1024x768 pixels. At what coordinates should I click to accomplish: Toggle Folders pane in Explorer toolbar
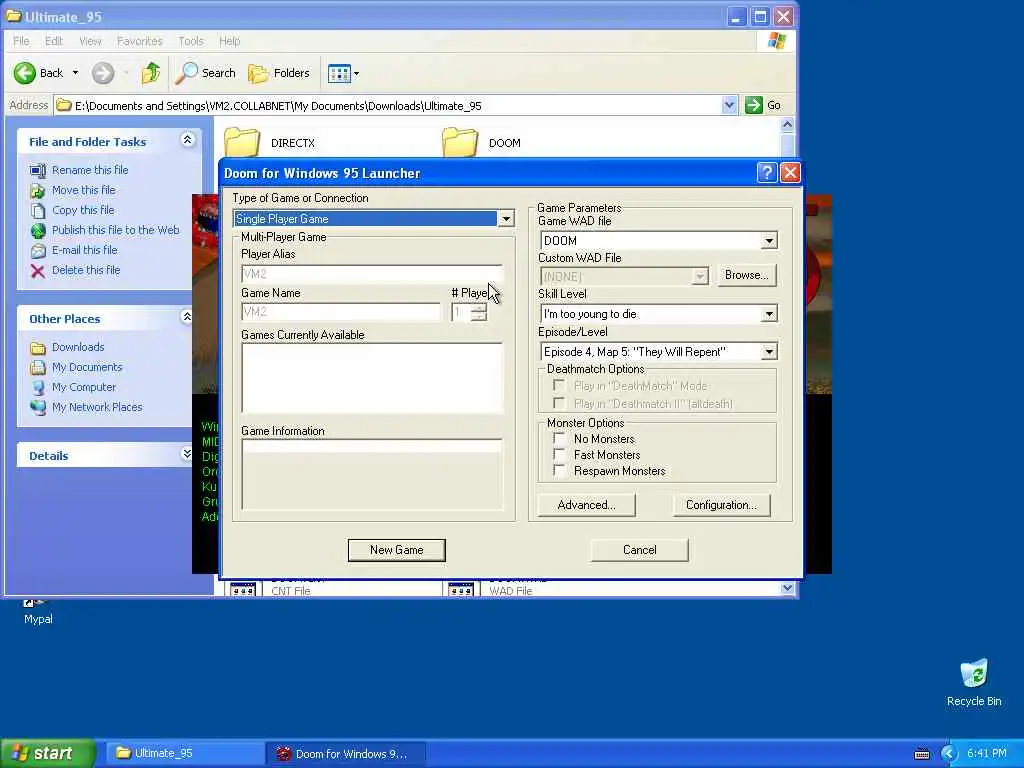point(279,73)
